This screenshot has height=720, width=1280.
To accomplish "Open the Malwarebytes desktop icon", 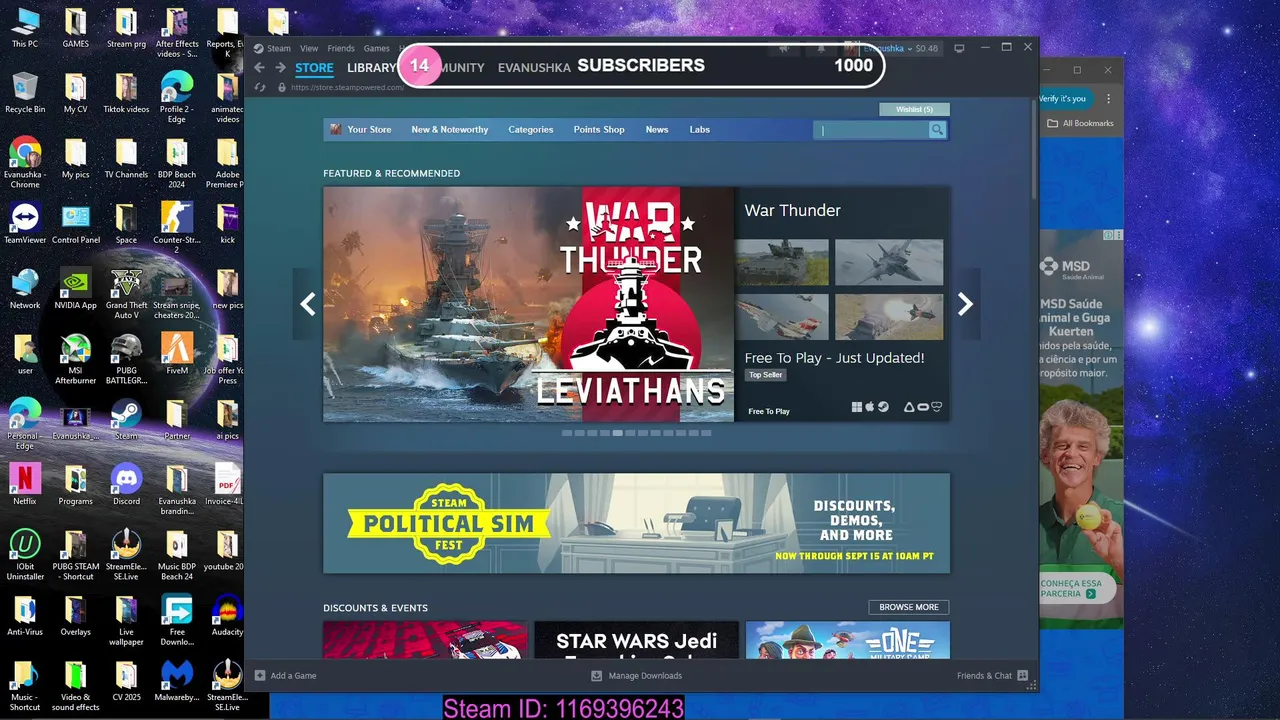I will (177, 679).
